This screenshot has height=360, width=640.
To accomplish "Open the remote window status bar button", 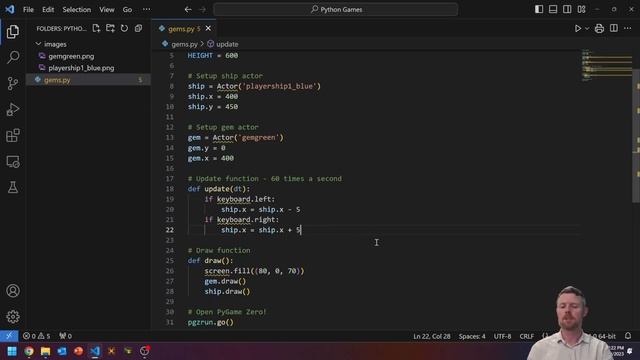I will [x=9, y=336].
